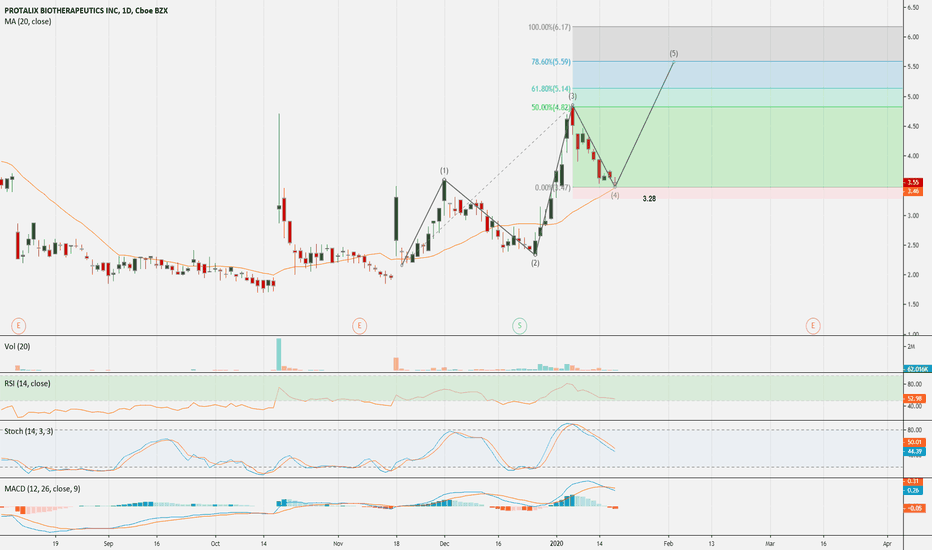Click the 44.39 stochastic value tag
Image resolution: width=932 pixels, height=550 pixels.
click(915, 452)
